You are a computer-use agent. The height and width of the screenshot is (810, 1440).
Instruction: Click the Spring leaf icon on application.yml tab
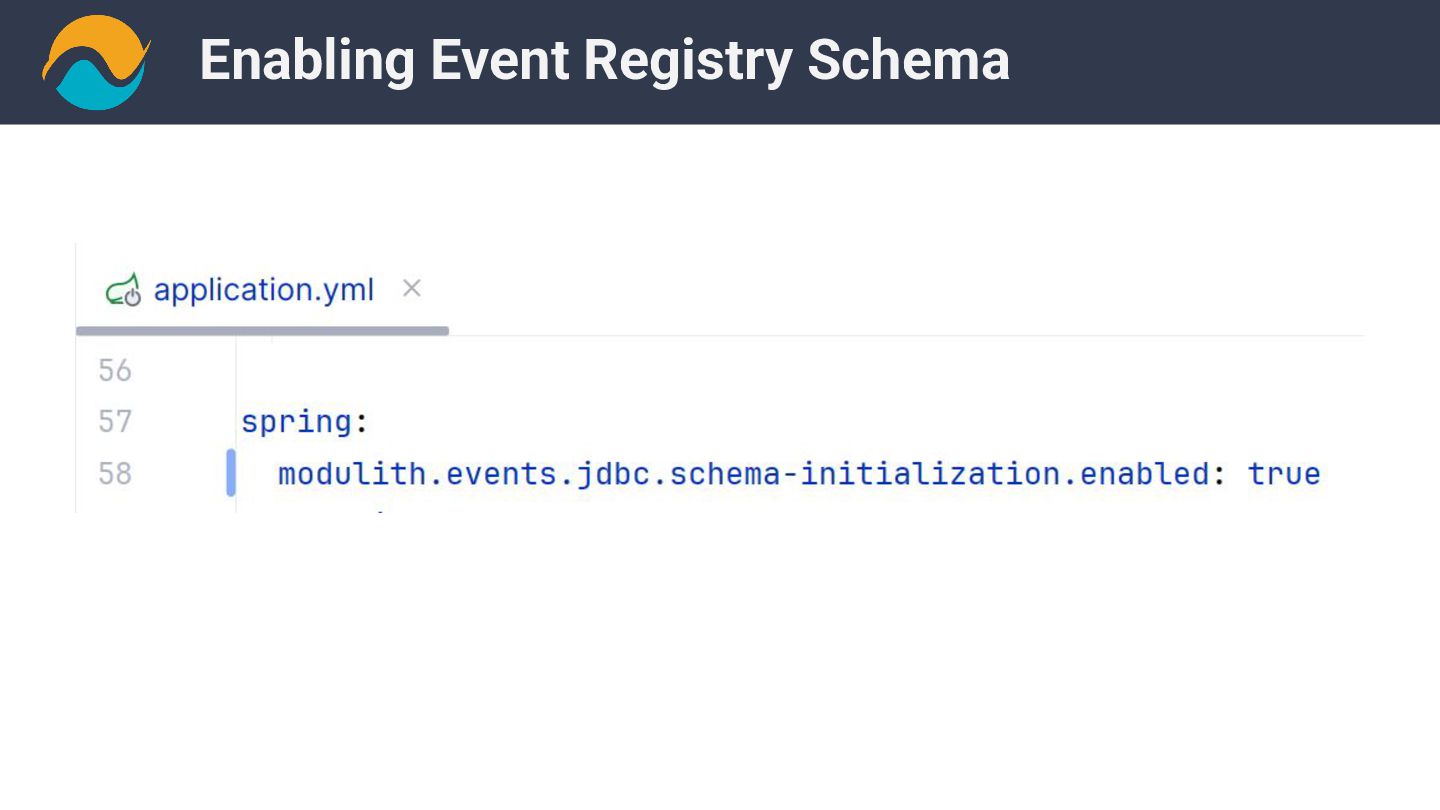coord(124,290)
